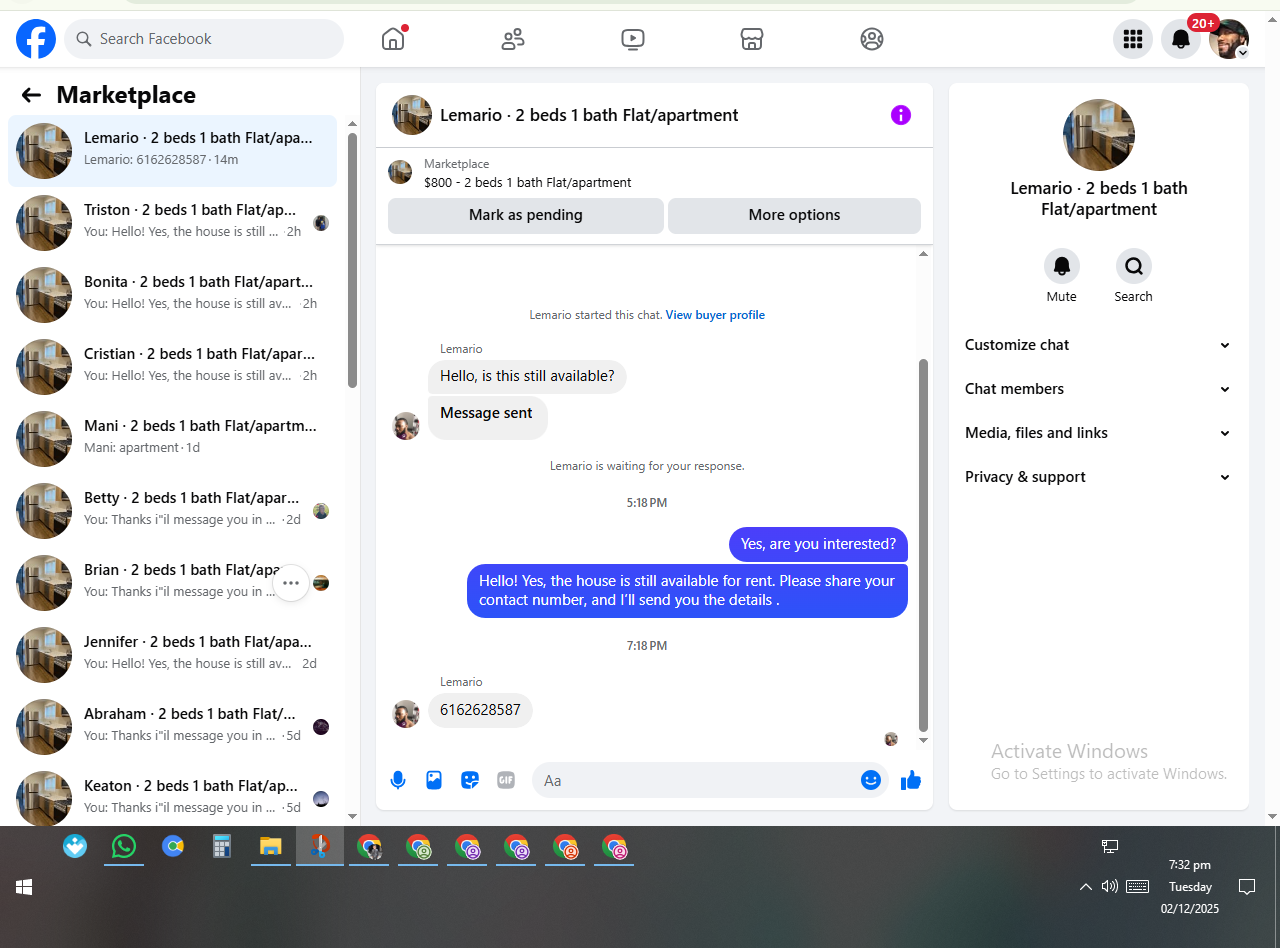The image size is (1280, 948).
Task: Open the Friends icon in the top bar
Action: [x=513, y=39]
